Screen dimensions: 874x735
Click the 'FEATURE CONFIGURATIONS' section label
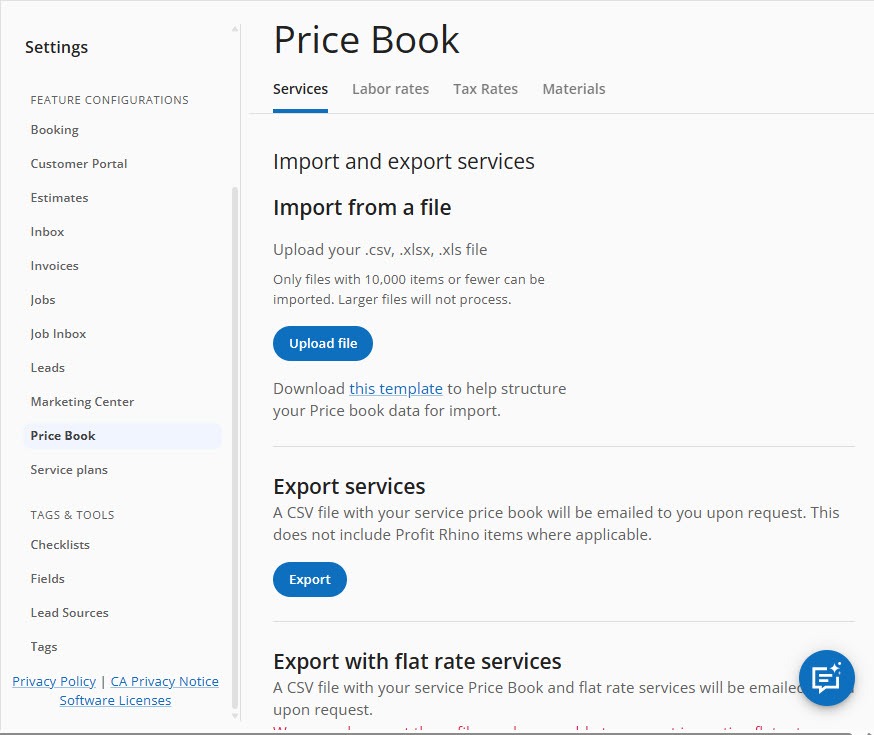click(110, 100)
